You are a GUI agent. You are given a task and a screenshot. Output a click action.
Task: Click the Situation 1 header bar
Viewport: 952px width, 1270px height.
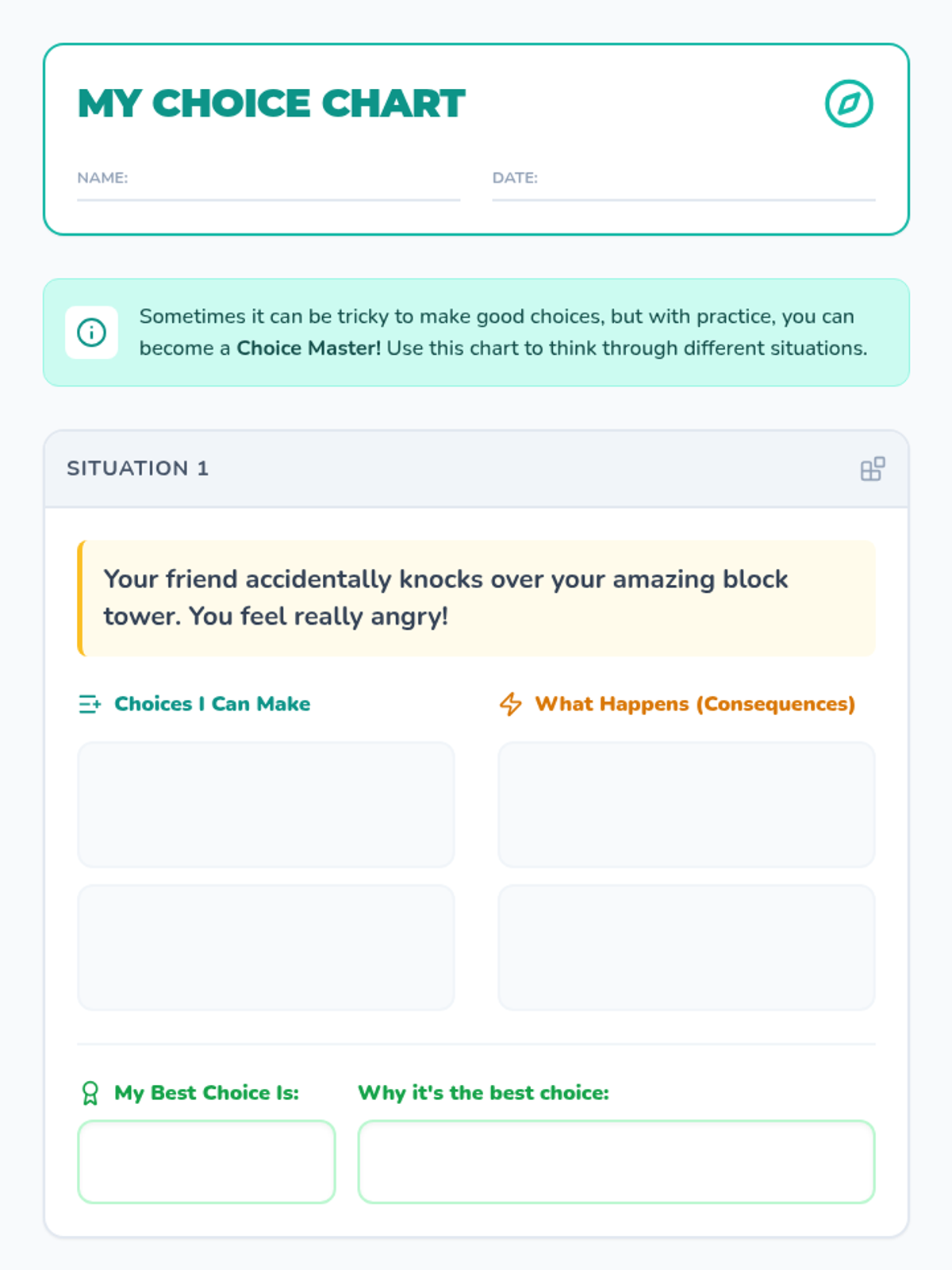(x=476, y=469)
